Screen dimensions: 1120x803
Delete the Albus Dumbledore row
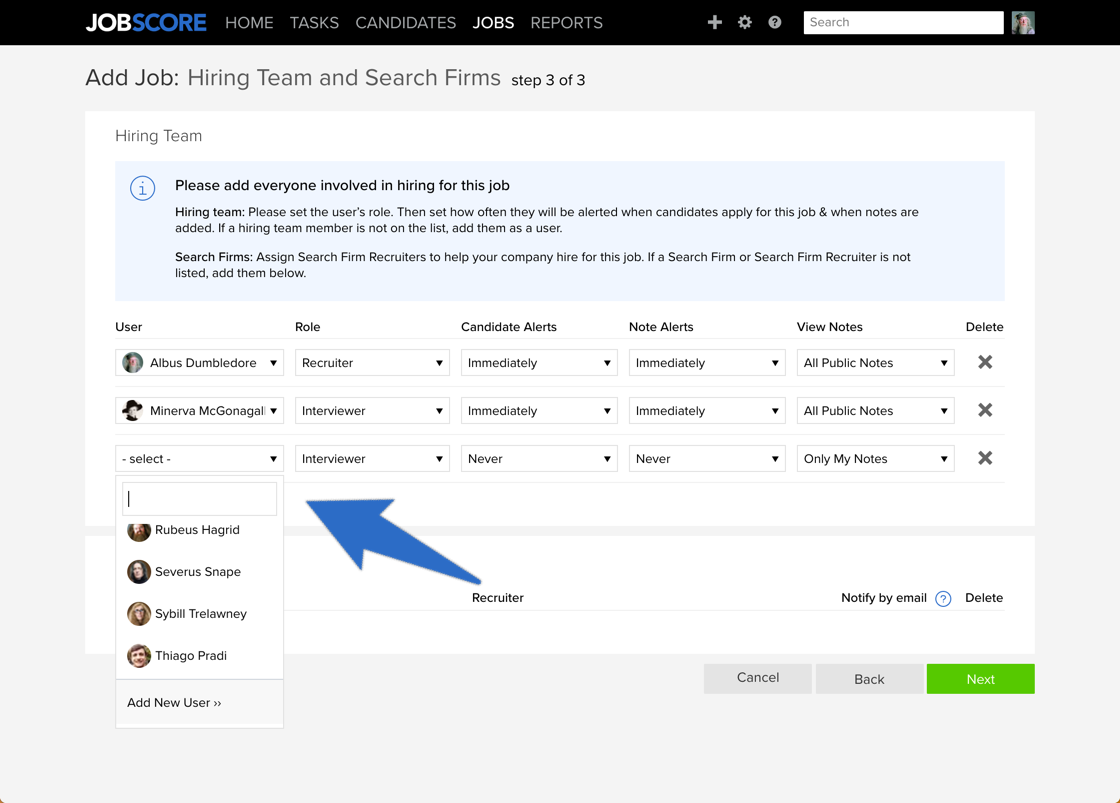click(x=985, y=362)
